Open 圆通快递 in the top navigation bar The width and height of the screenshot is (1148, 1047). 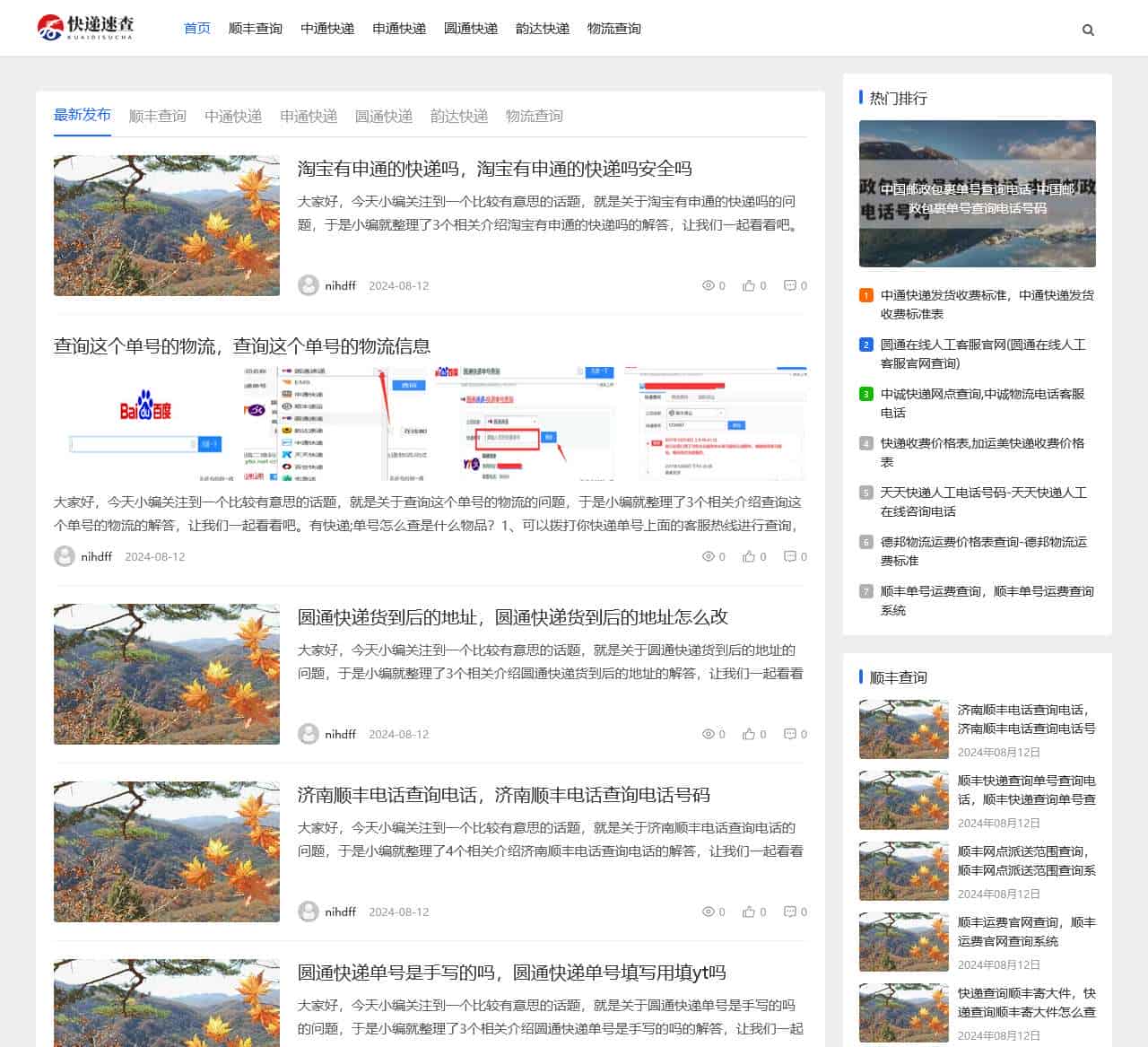[471, 29]
